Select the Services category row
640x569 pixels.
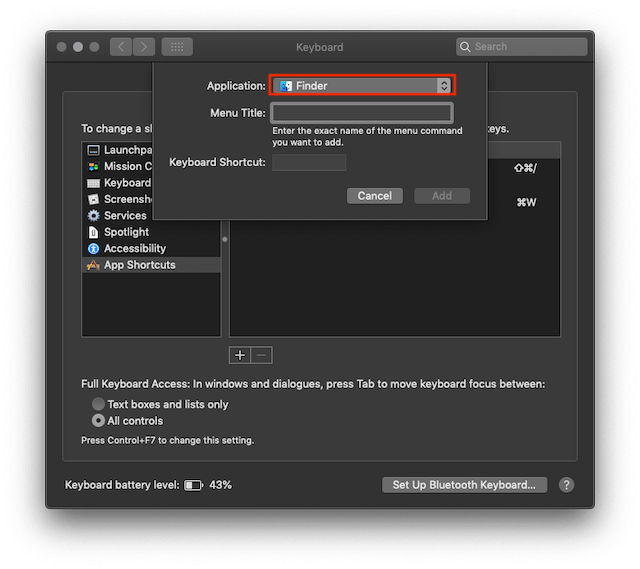(151, 216)
